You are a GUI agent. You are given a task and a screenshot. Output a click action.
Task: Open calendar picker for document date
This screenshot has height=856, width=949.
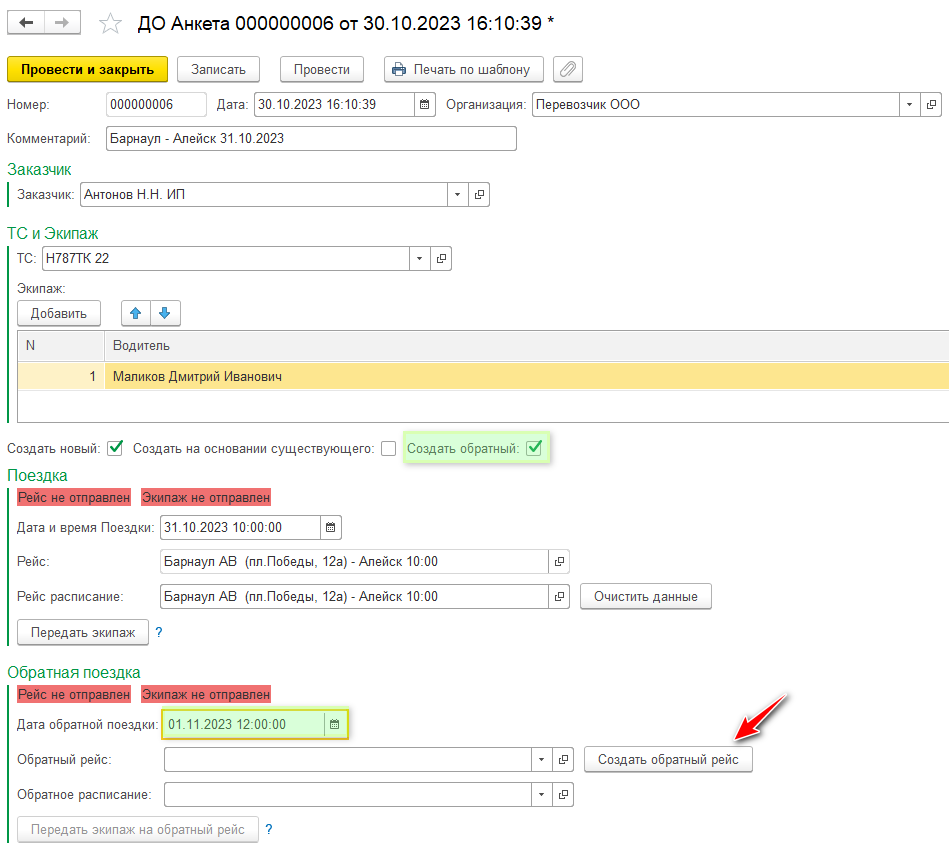pyautogui.click(x=424, y=105)
